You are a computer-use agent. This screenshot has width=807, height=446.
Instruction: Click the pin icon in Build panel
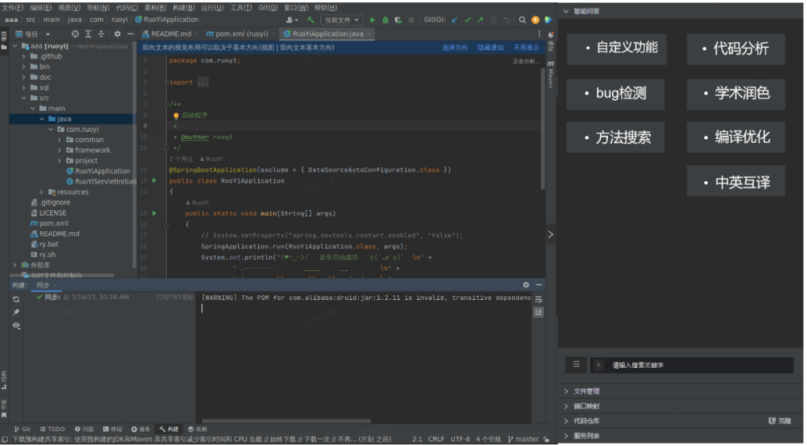[16, 311]
